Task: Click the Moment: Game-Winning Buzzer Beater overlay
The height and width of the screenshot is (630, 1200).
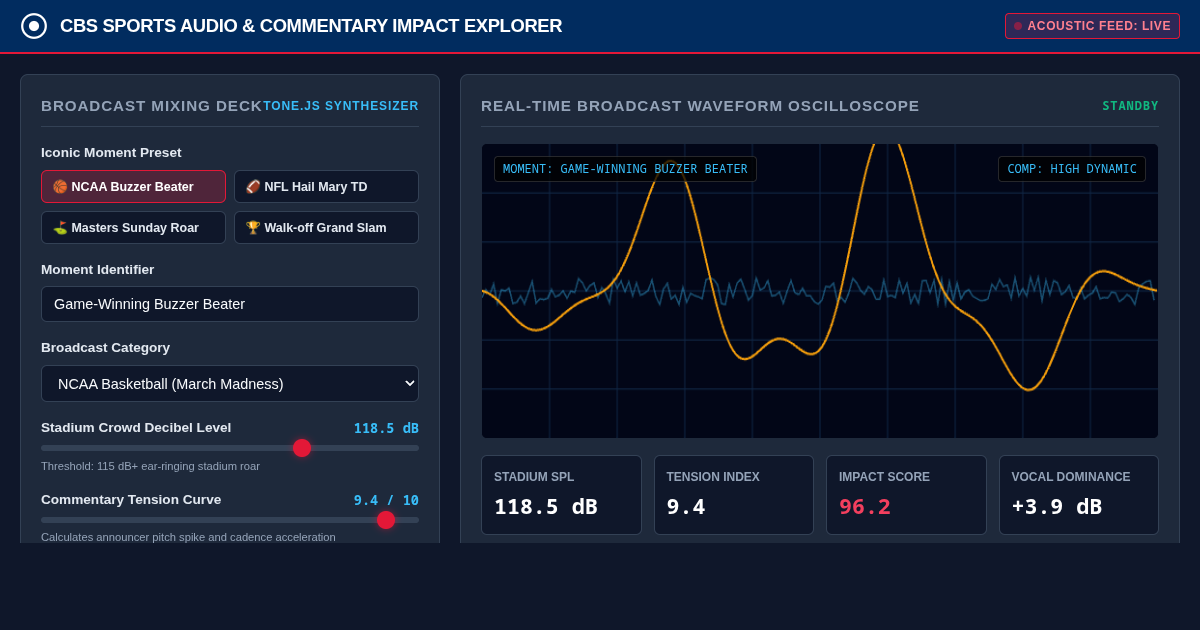Action: [625, 169]
